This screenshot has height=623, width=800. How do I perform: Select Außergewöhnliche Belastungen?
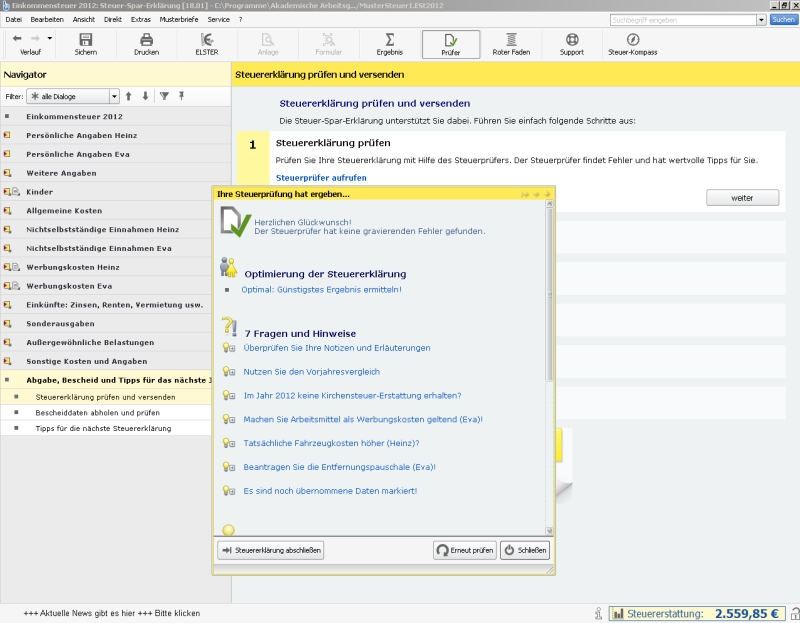click(x=90, y=342)
